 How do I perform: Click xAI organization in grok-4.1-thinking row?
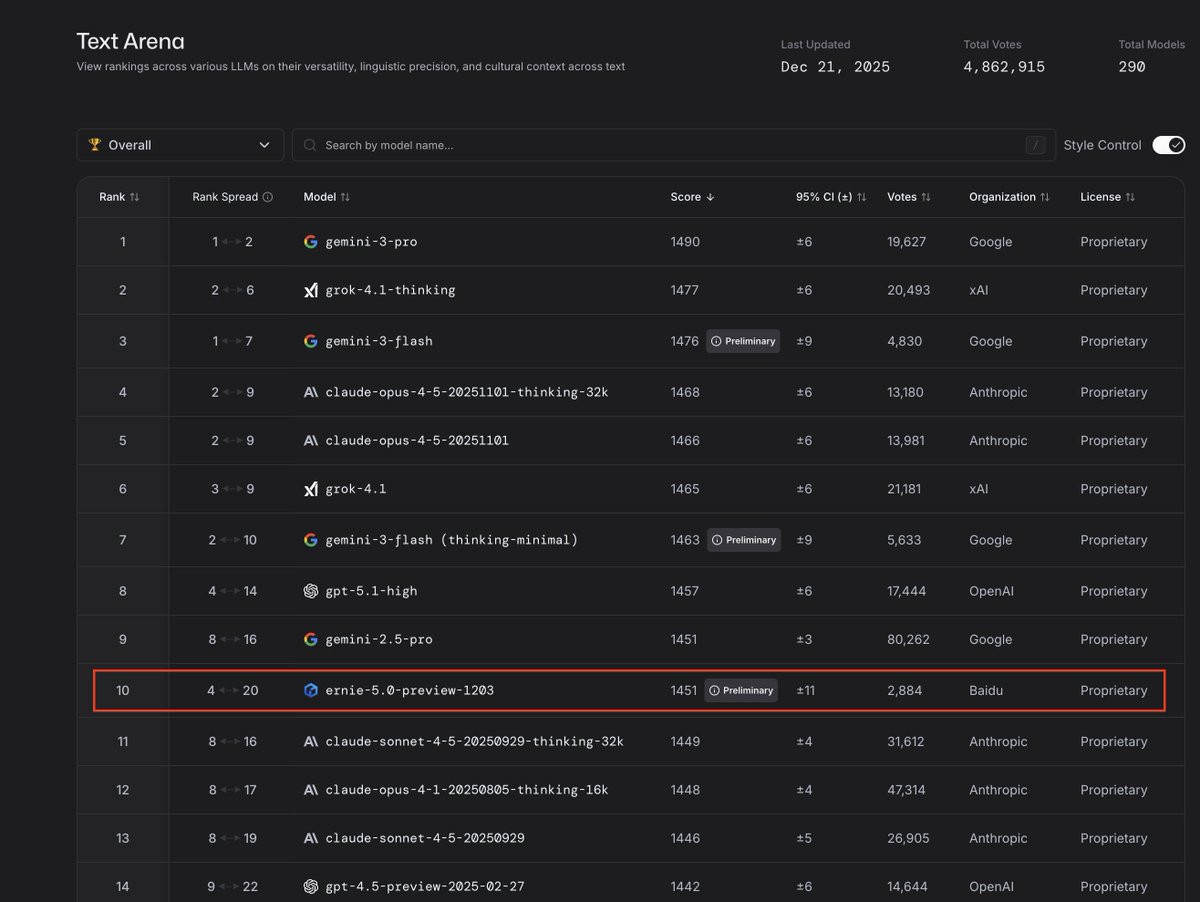[978, 290]
